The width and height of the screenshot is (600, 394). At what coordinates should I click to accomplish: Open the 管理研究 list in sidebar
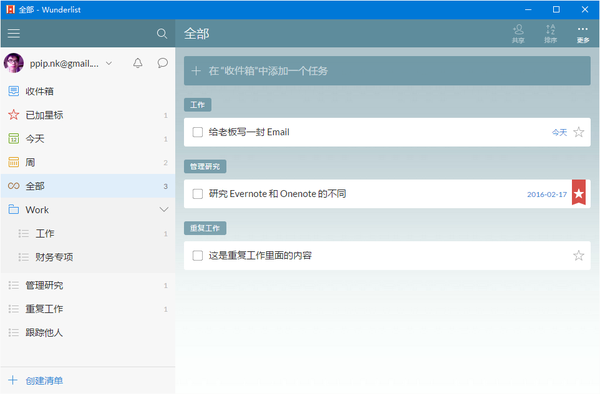coord(88,285)
